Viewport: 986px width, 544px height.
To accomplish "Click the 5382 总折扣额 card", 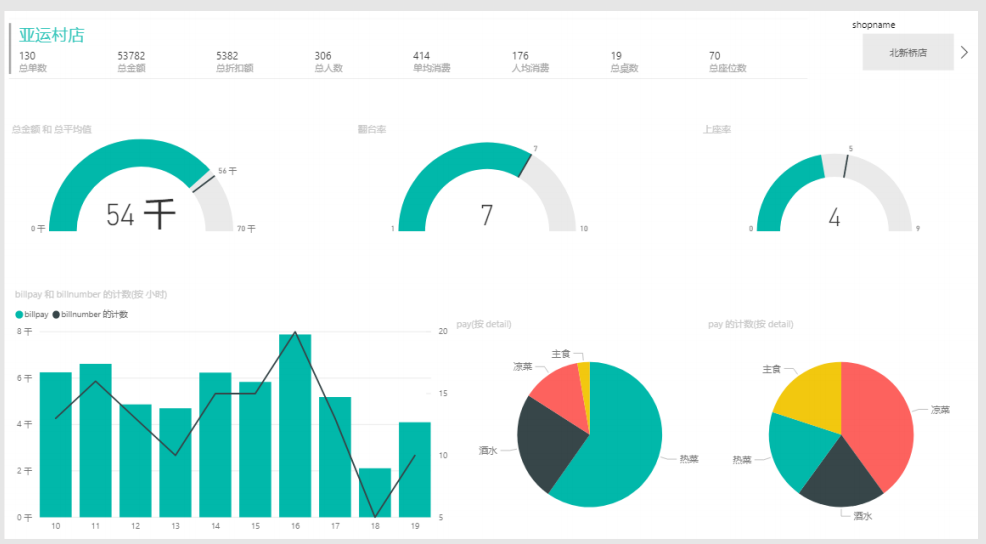I will [234, 62].
